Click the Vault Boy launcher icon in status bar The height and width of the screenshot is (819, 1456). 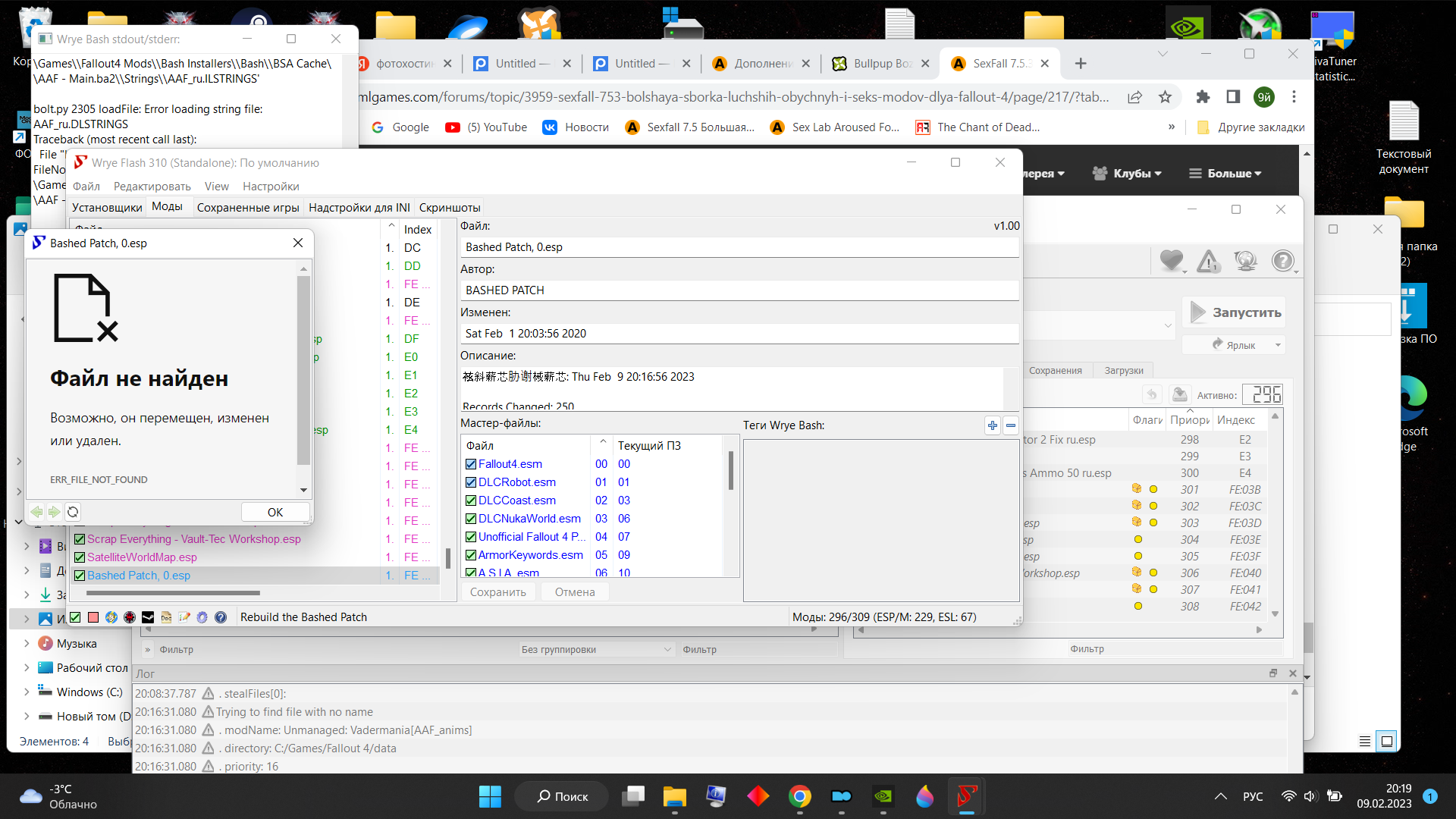click(x=111, y=617)
